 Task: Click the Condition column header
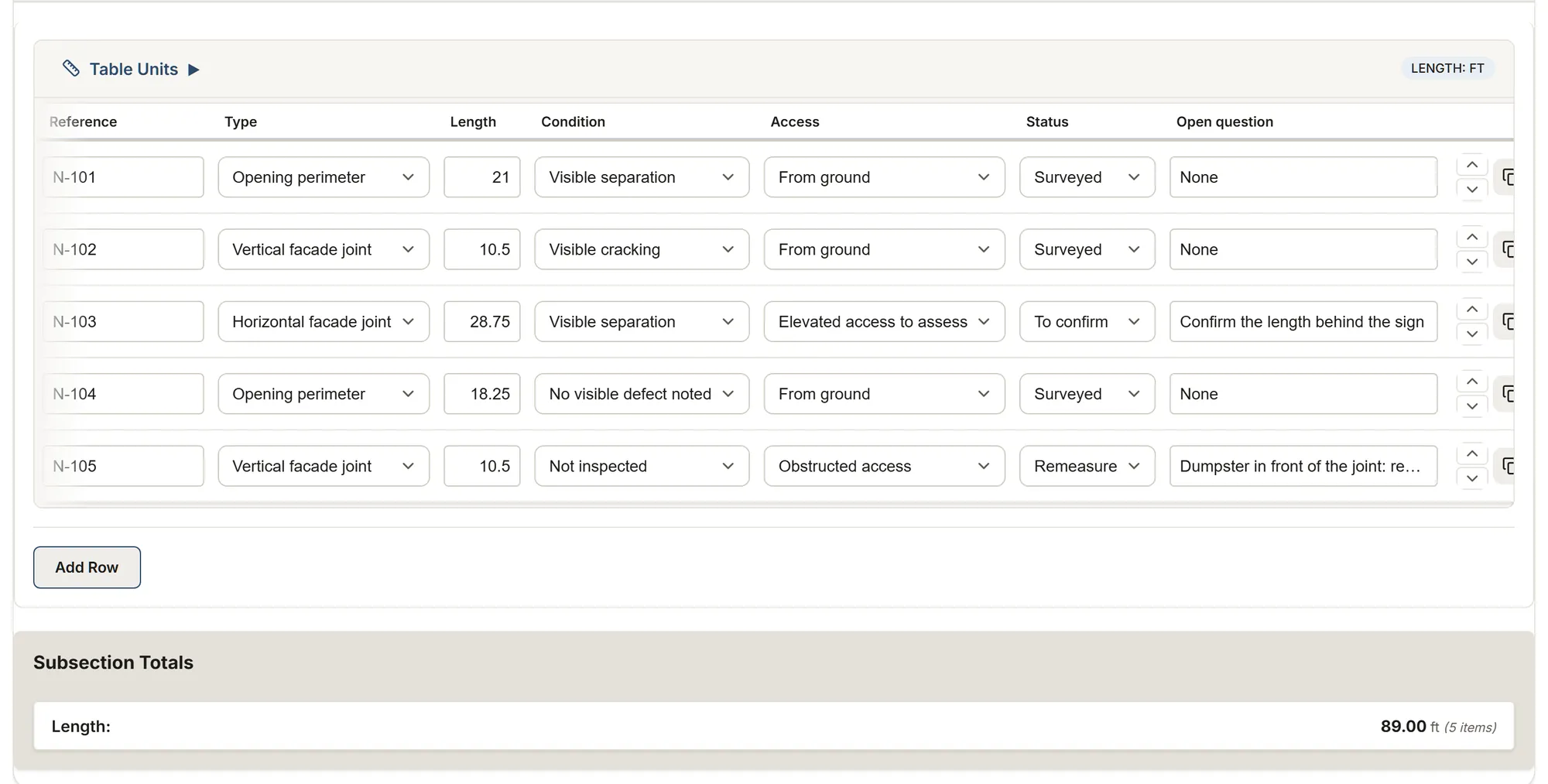click(x=573, y=122)
